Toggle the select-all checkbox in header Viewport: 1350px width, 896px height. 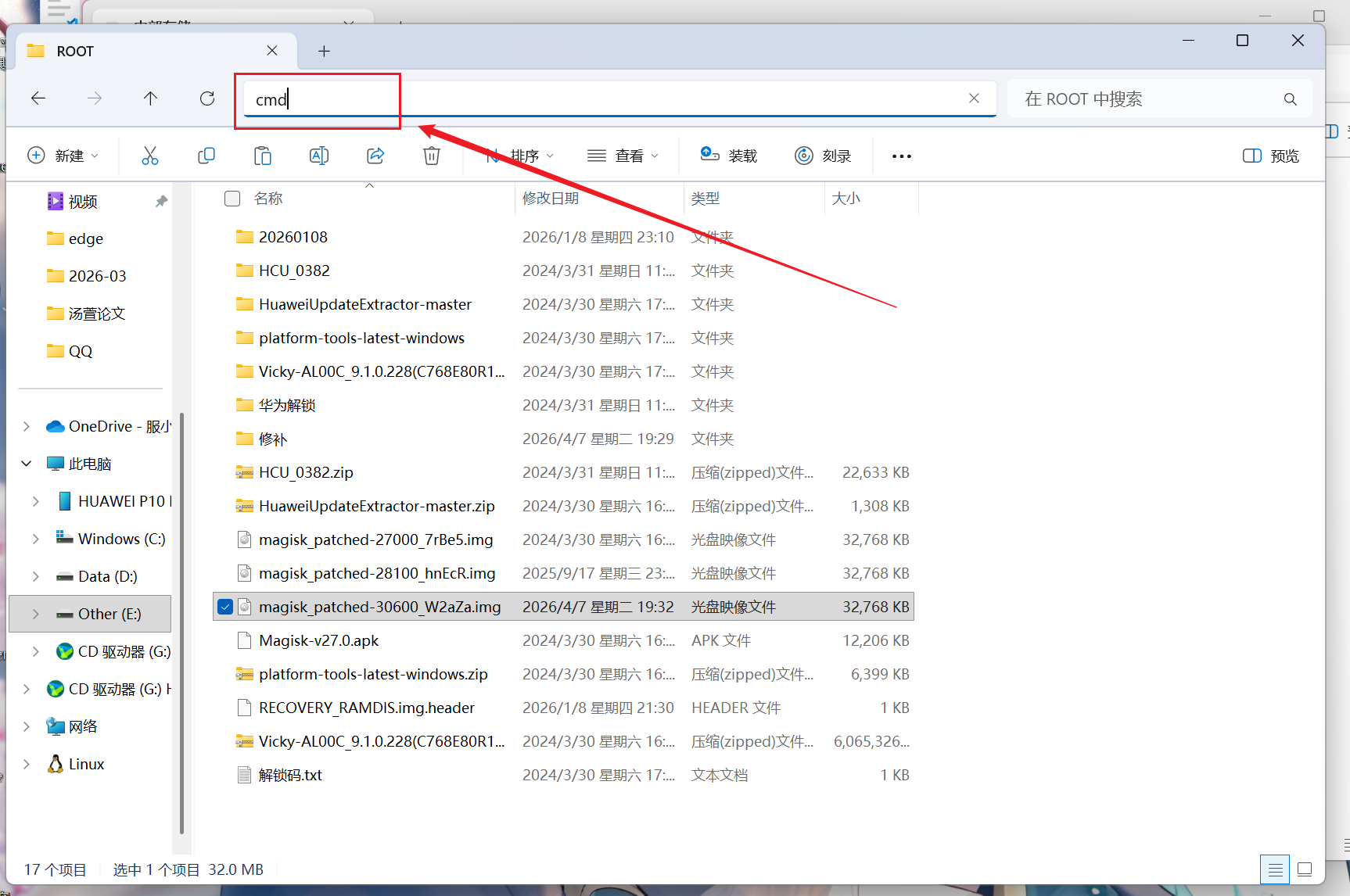pos(232,199)
